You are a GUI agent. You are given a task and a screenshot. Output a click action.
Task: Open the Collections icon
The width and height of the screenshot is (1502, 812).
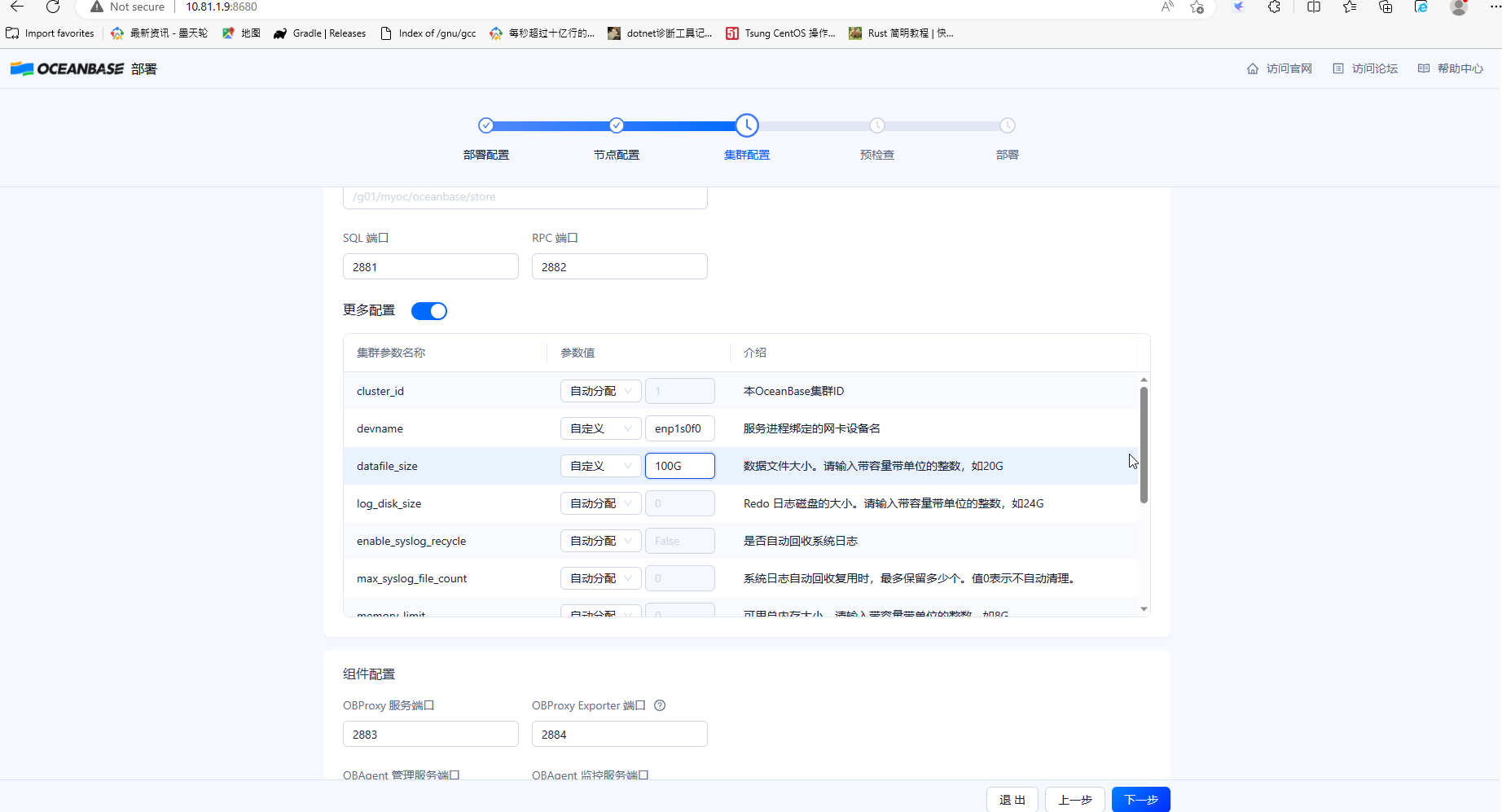1386,7
